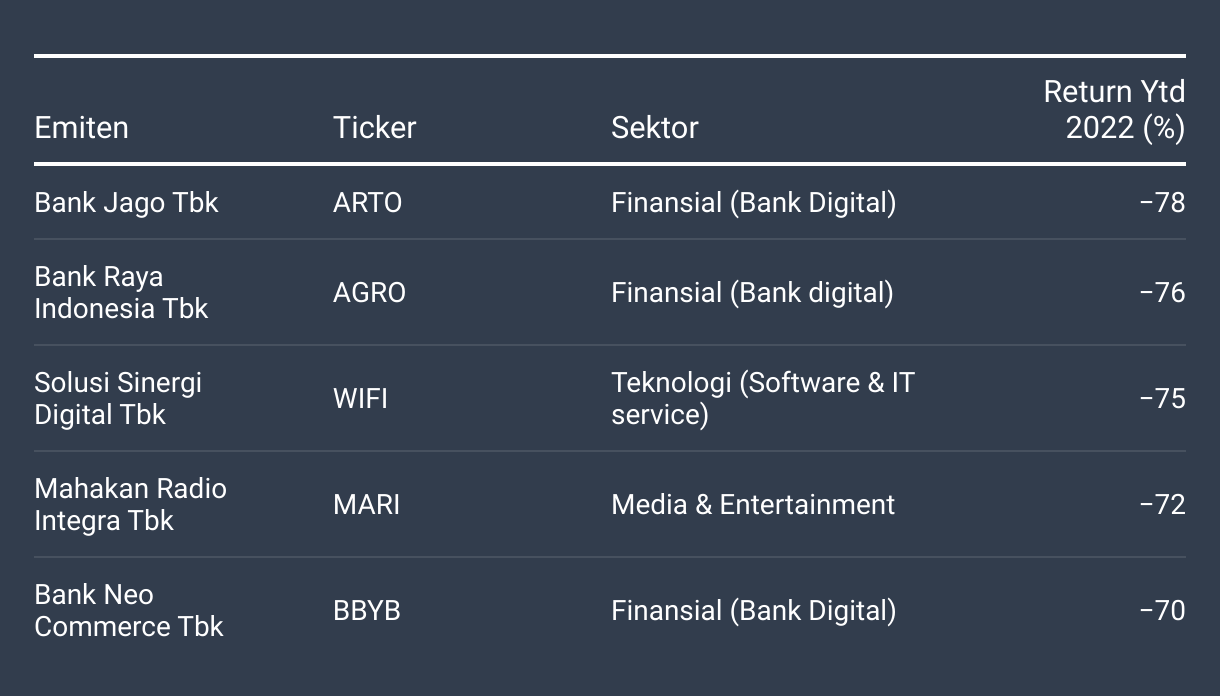Viewport: 1220px width, 696px height.
Task: Select the Bank Raya Indonesia Tbk cell
Action: (121, 292)
